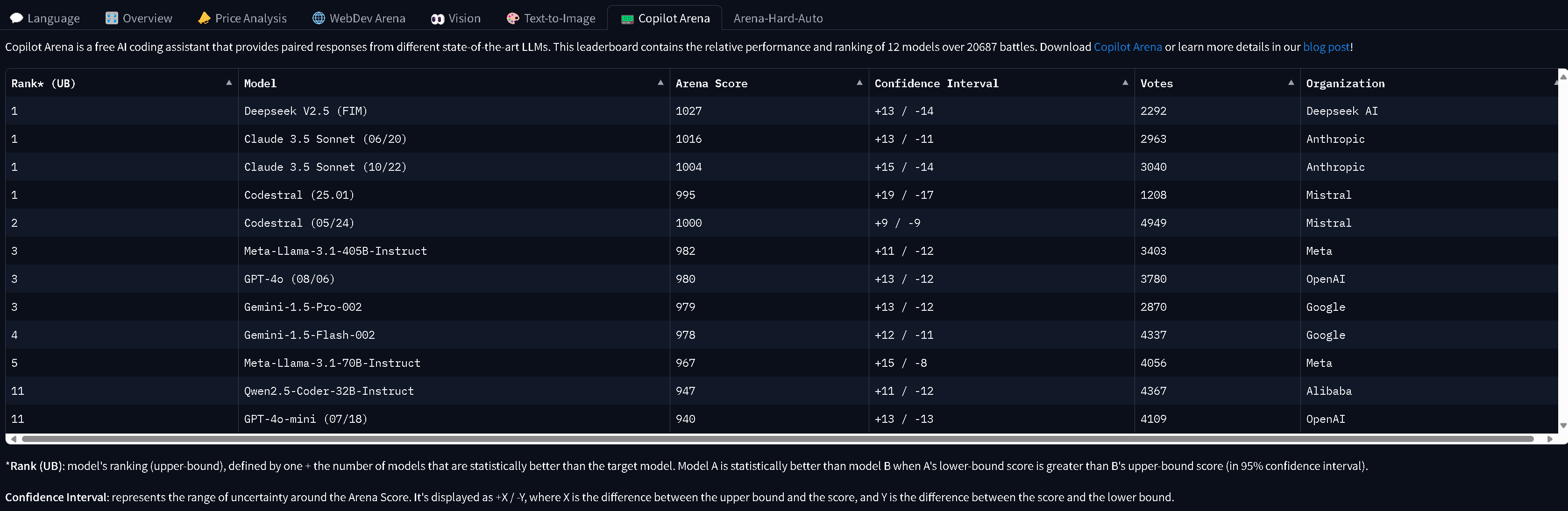
Task: Click the Overview tab grid icon
Action: coord(111,18)
